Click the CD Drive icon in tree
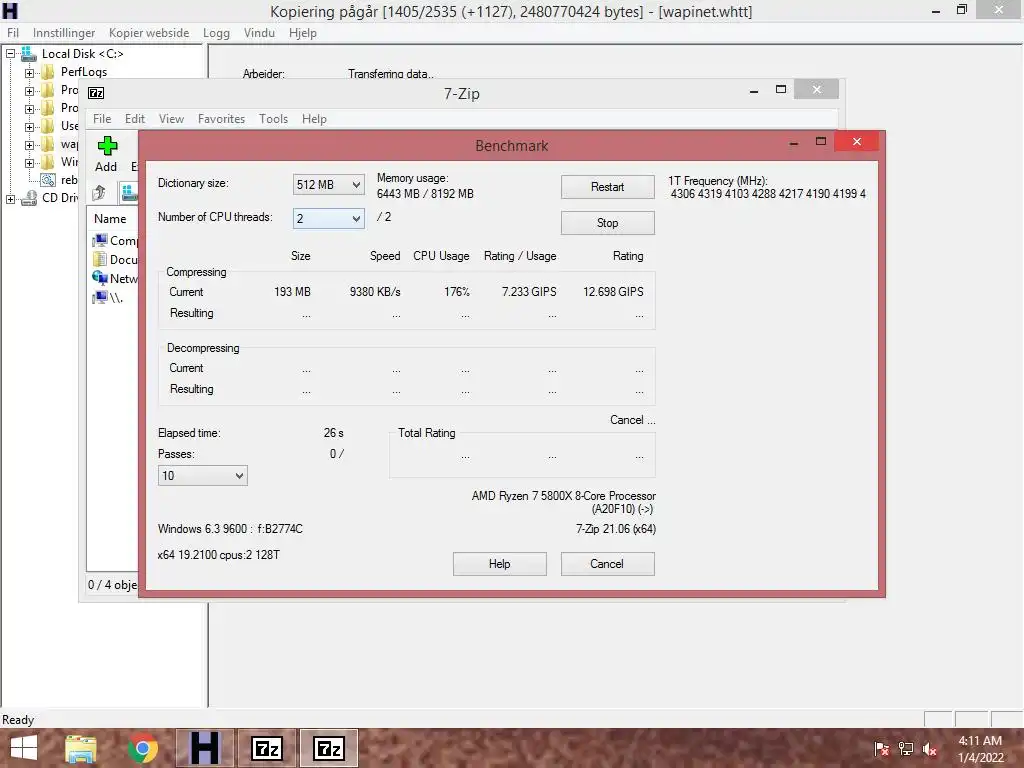This screenshot has height=768, width=1024. [29, 198]
